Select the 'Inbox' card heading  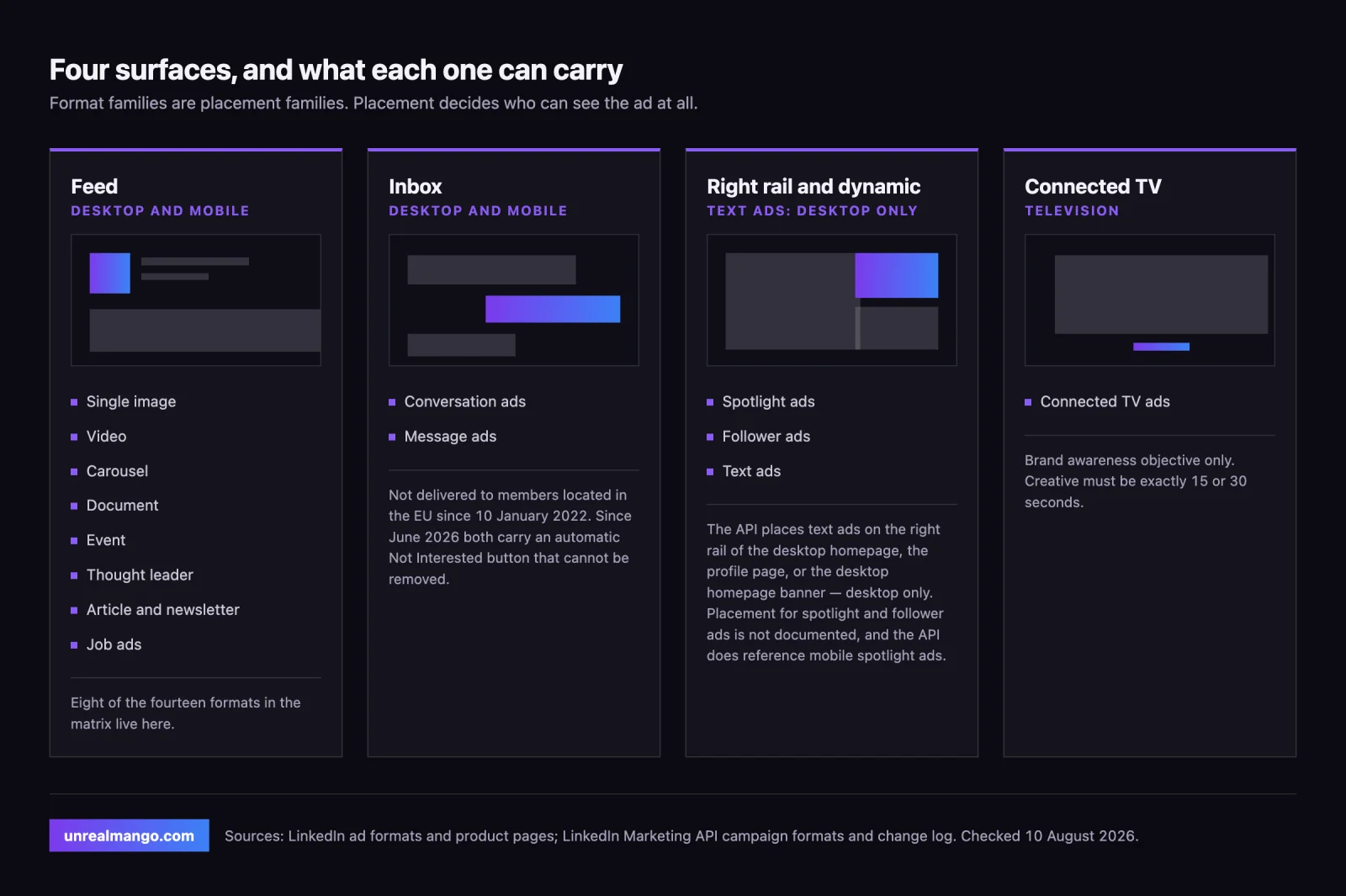click(x=416, y=186)
